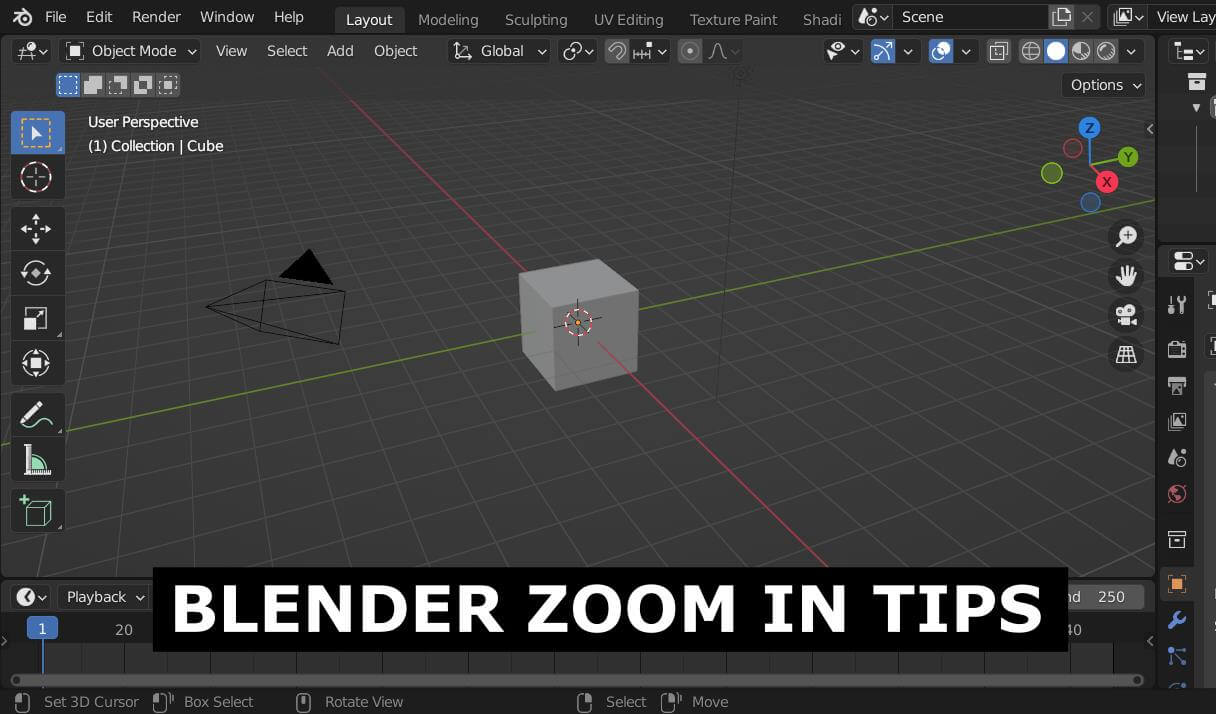Open the transform orientation dropdown showing Global
Image resolution: width=1216 pixels, height=714 pixels.
point(500,51)
